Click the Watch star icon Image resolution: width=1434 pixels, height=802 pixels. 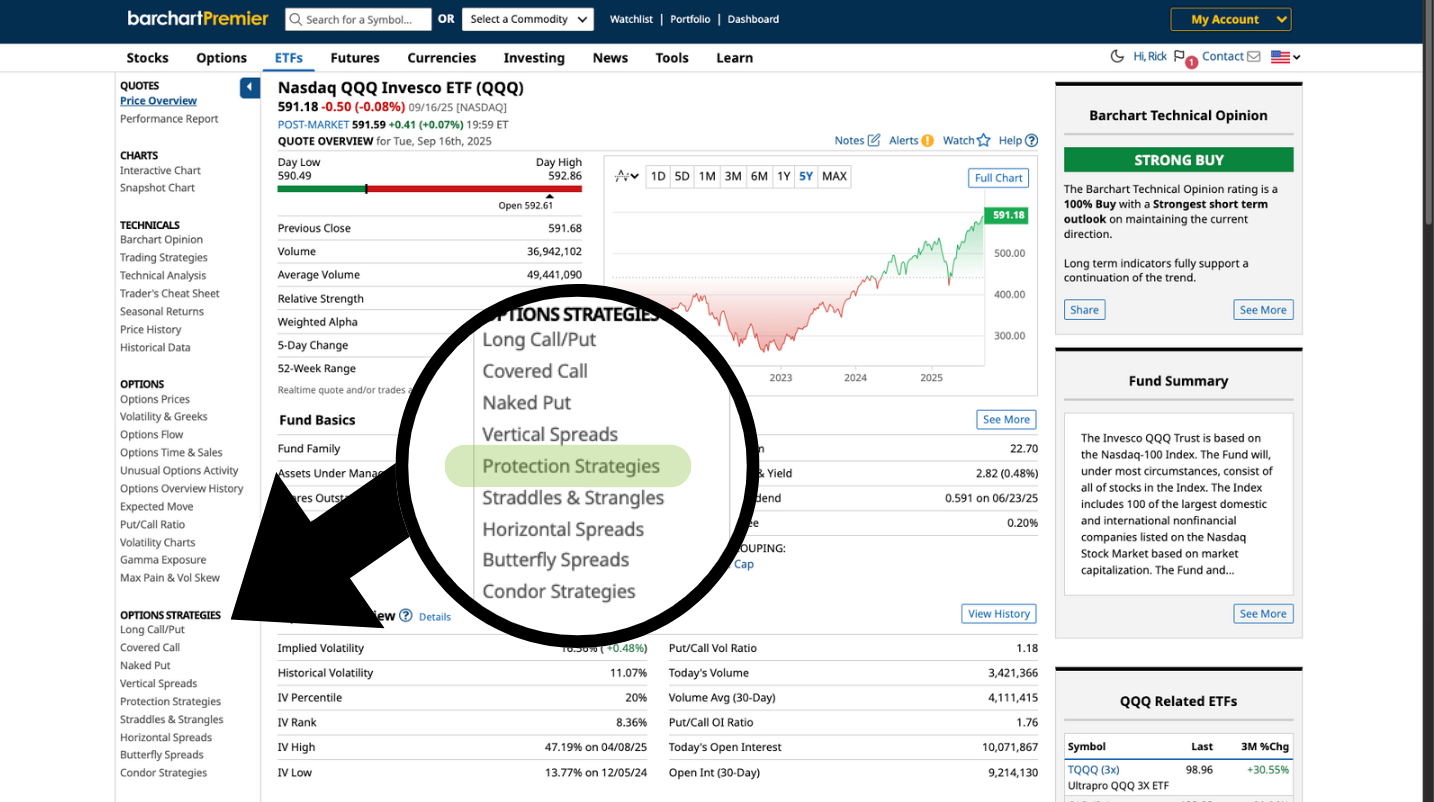984,141
